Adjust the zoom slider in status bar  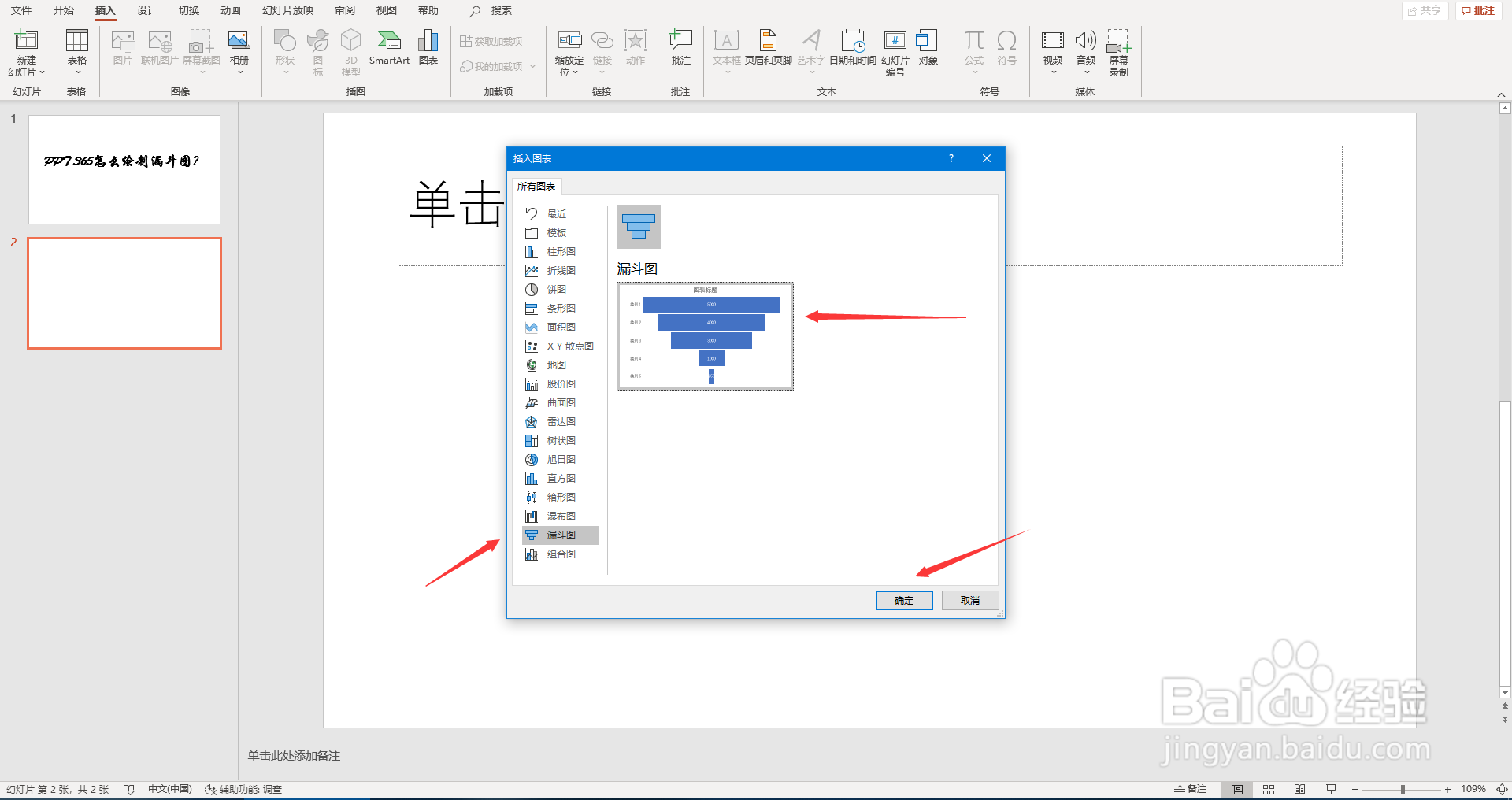[x=1402, y=789]
